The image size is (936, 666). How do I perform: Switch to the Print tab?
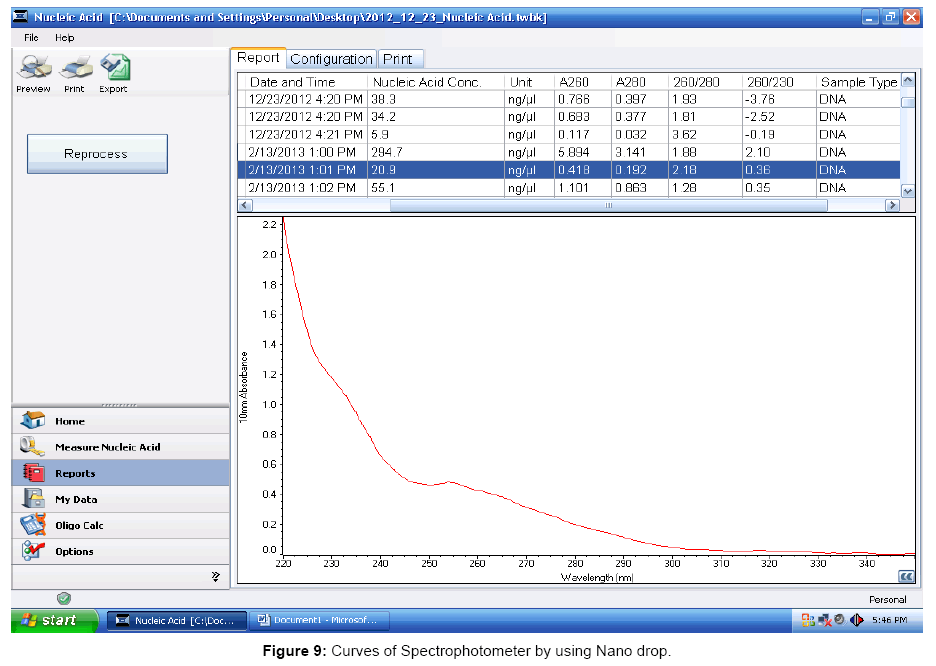pos(398,59)
